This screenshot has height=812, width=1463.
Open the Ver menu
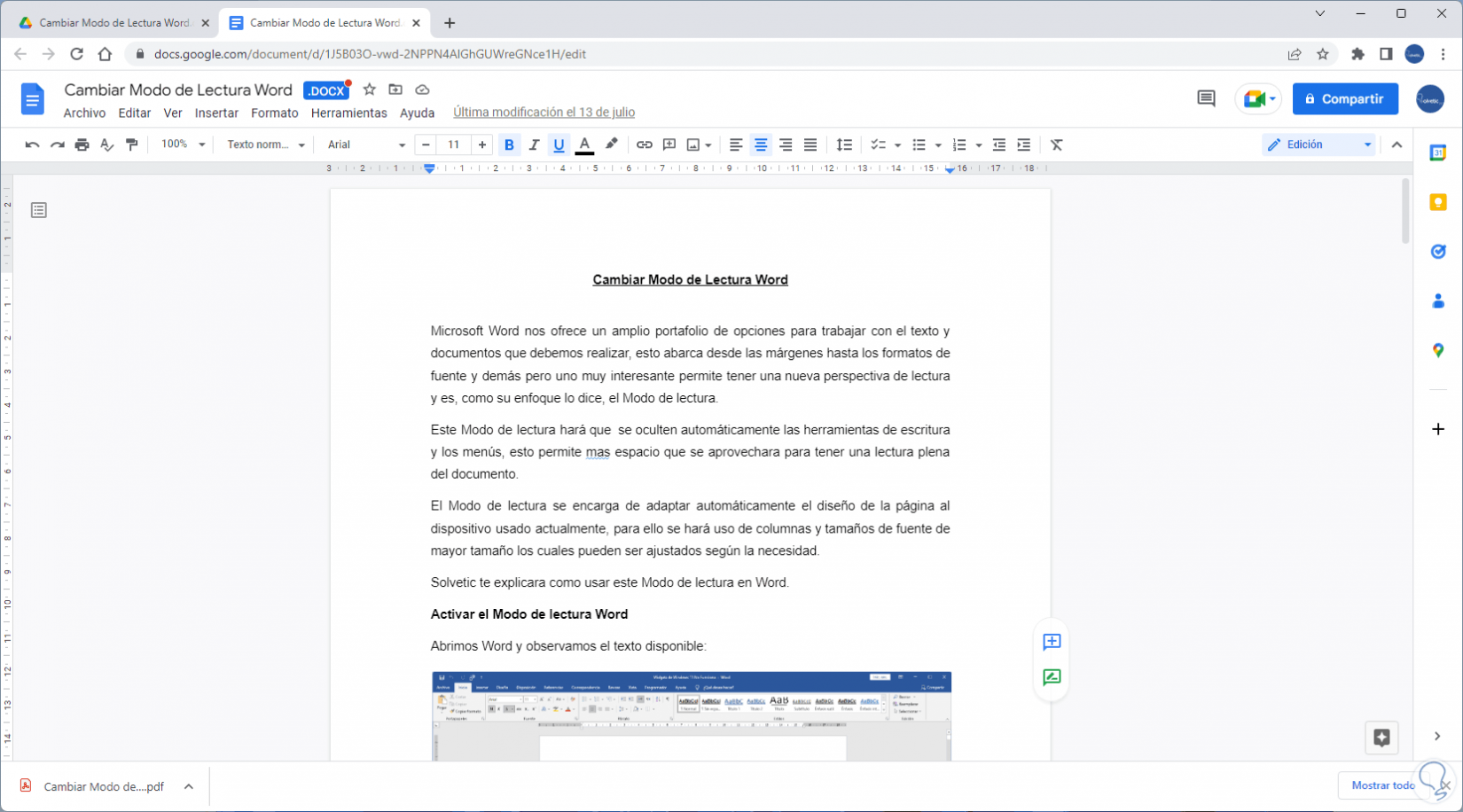coord(173,113)
